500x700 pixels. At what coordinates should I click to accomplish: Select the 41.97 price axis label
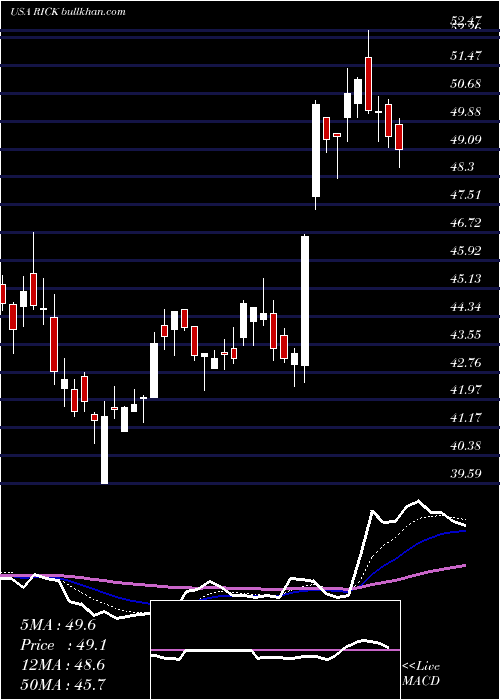coord(467,390)
